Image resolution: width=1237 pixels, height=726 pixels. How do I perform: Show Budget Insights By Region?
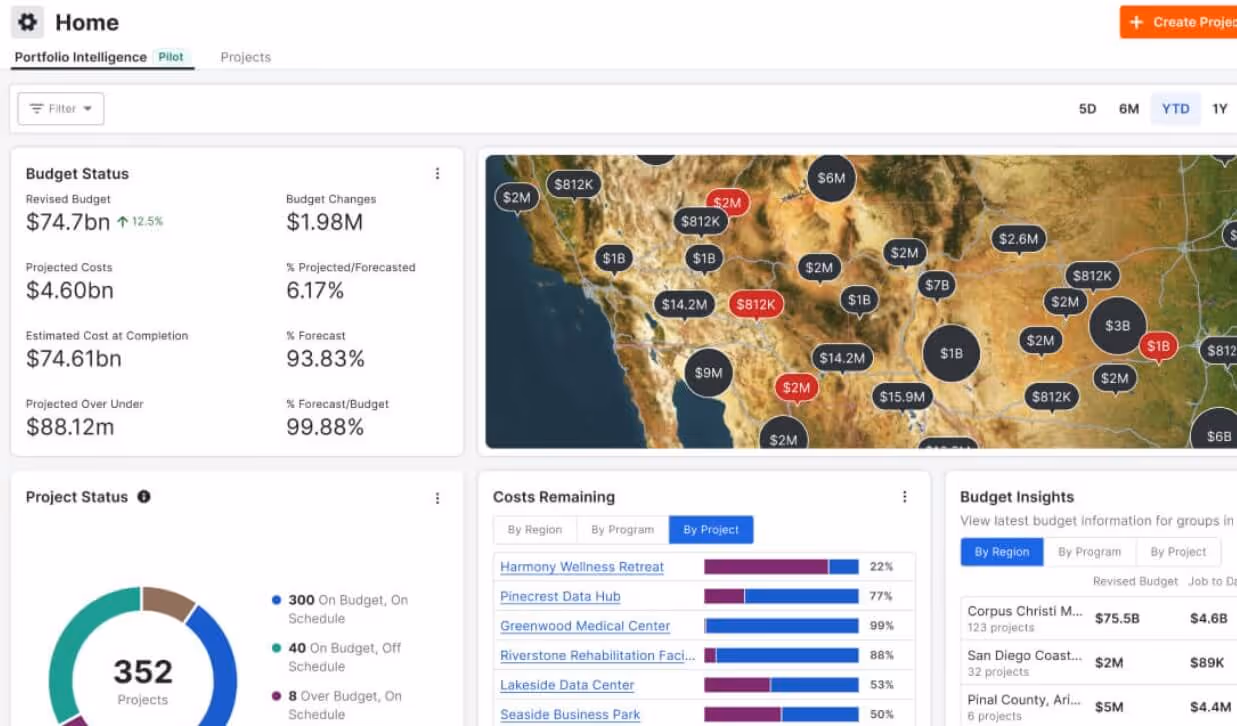click(1002, 551)
